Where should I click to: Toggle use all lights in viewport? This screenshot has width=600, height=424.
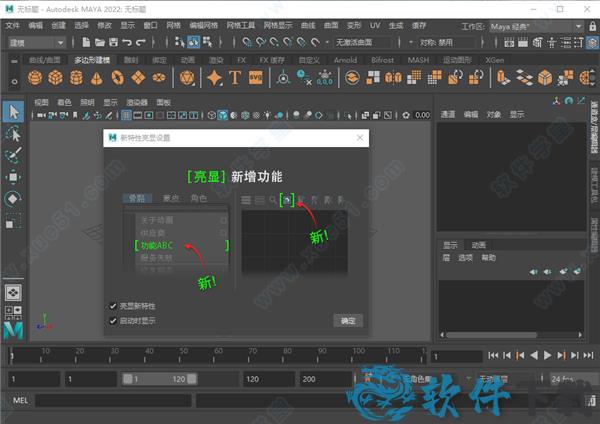click(267, 115)
